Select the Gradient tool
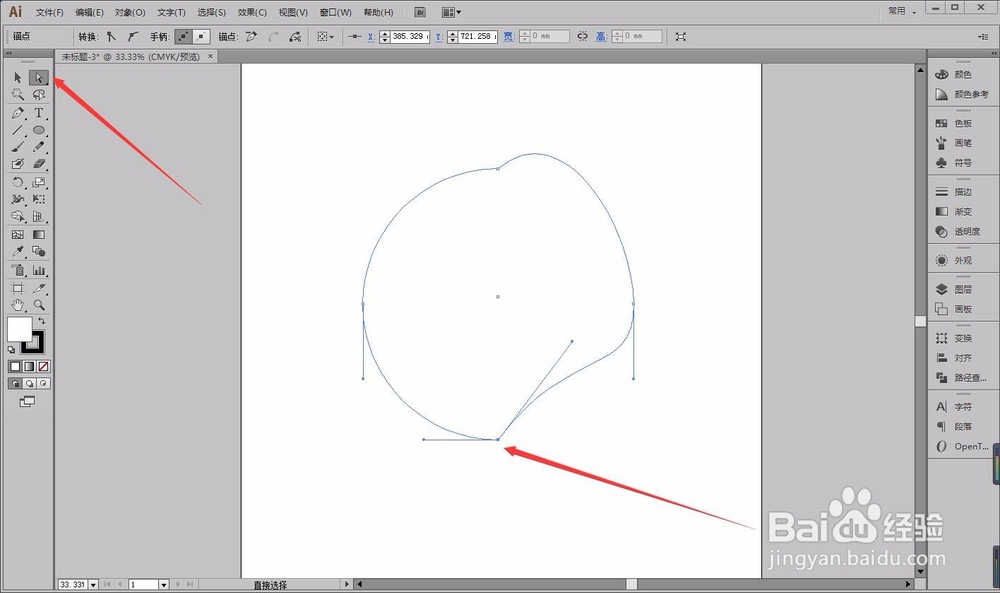The width and height of the screenshot is (1000, 593). click(38, 235)
